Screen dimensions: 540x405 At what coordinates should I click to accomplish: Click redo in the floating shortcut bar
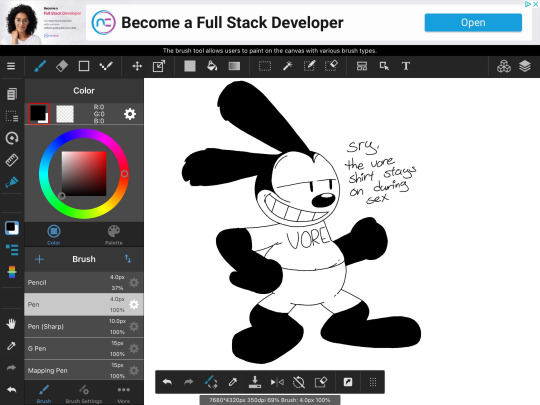189,382
